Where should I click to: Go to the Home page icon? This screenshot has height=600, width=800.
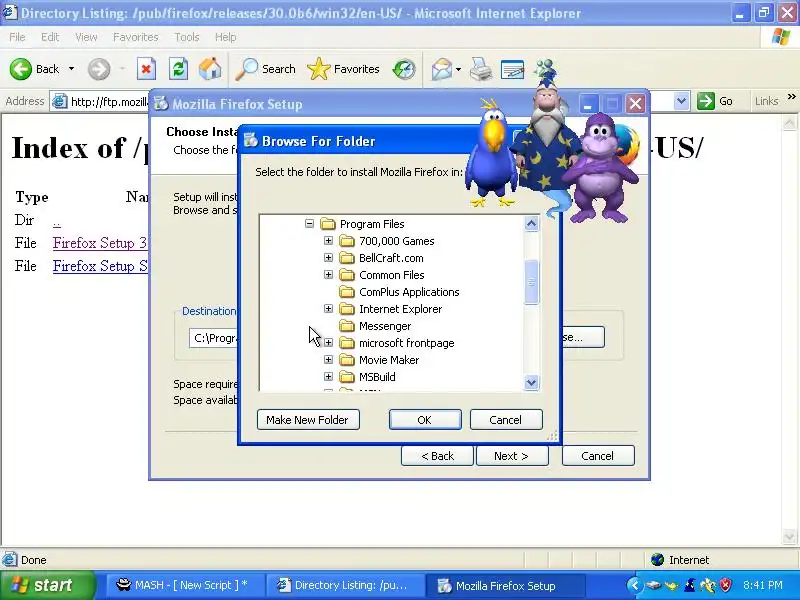coord(210,69)
